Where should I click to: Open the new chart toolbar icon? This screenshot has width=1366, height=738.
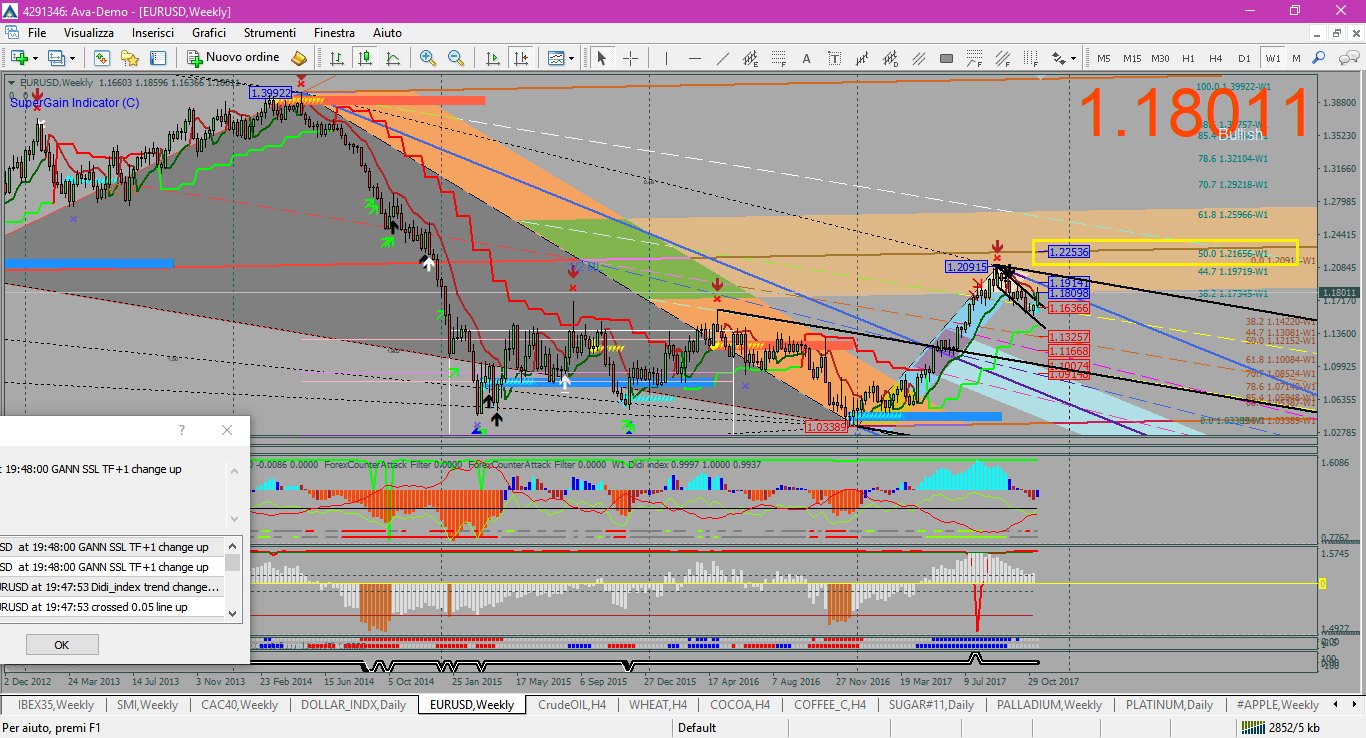pos(18,58)
